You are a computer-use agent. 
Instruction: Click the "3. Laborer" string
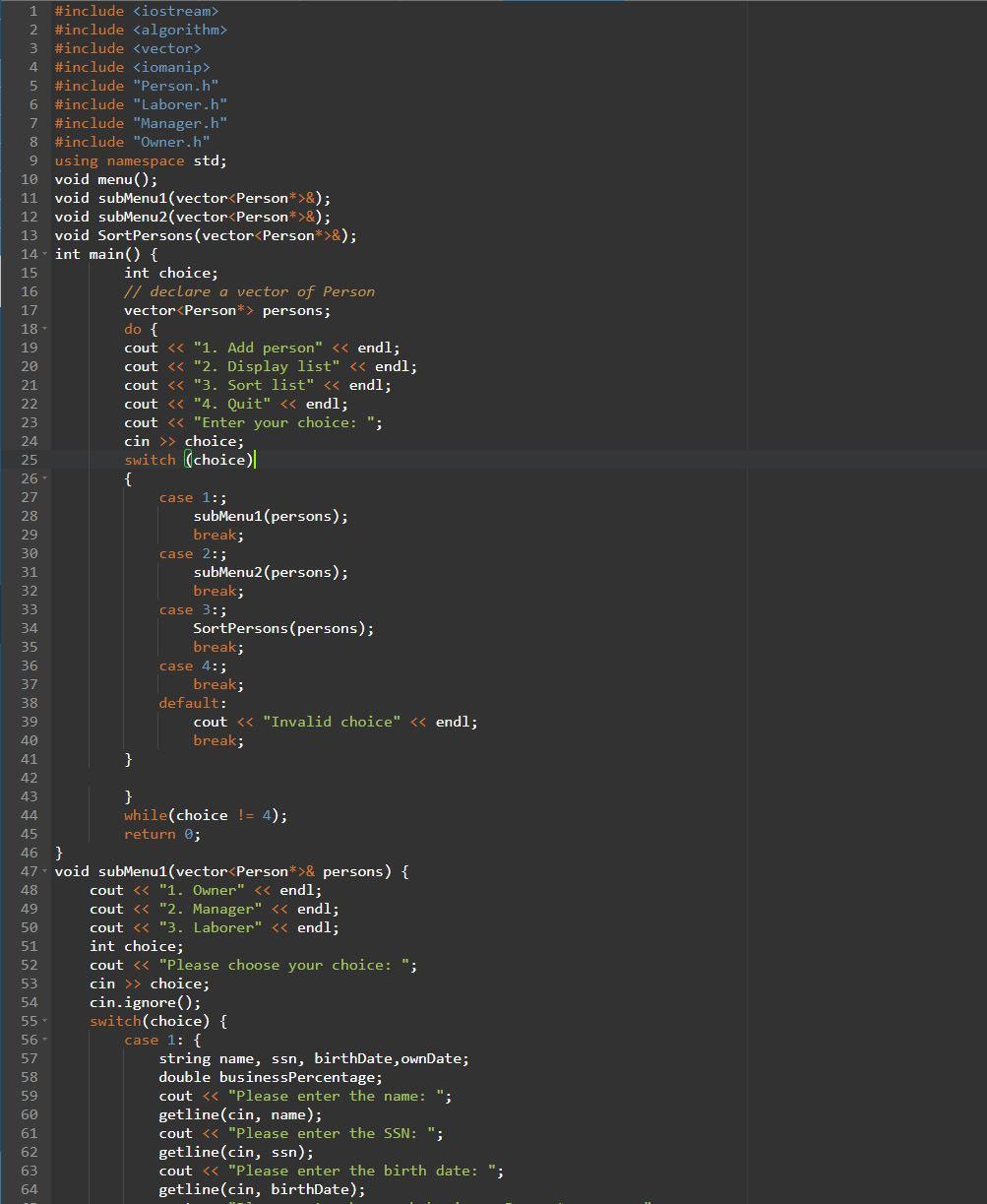tap(211, 927)
